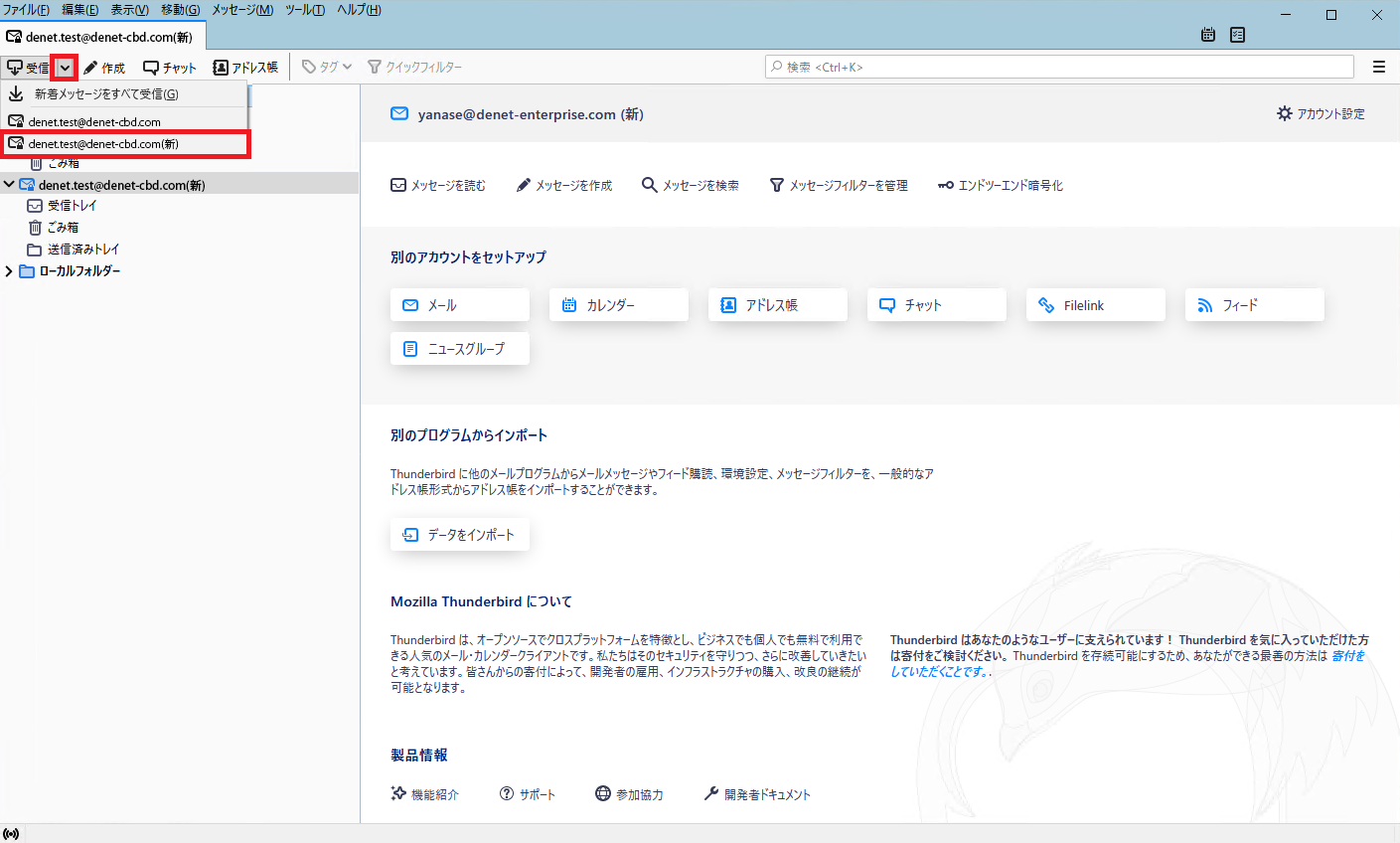Choose denet.test@denet-cbd.com in dropdown menu
This screenshot has height=843, width=1400.
click(x=123, y=122)
